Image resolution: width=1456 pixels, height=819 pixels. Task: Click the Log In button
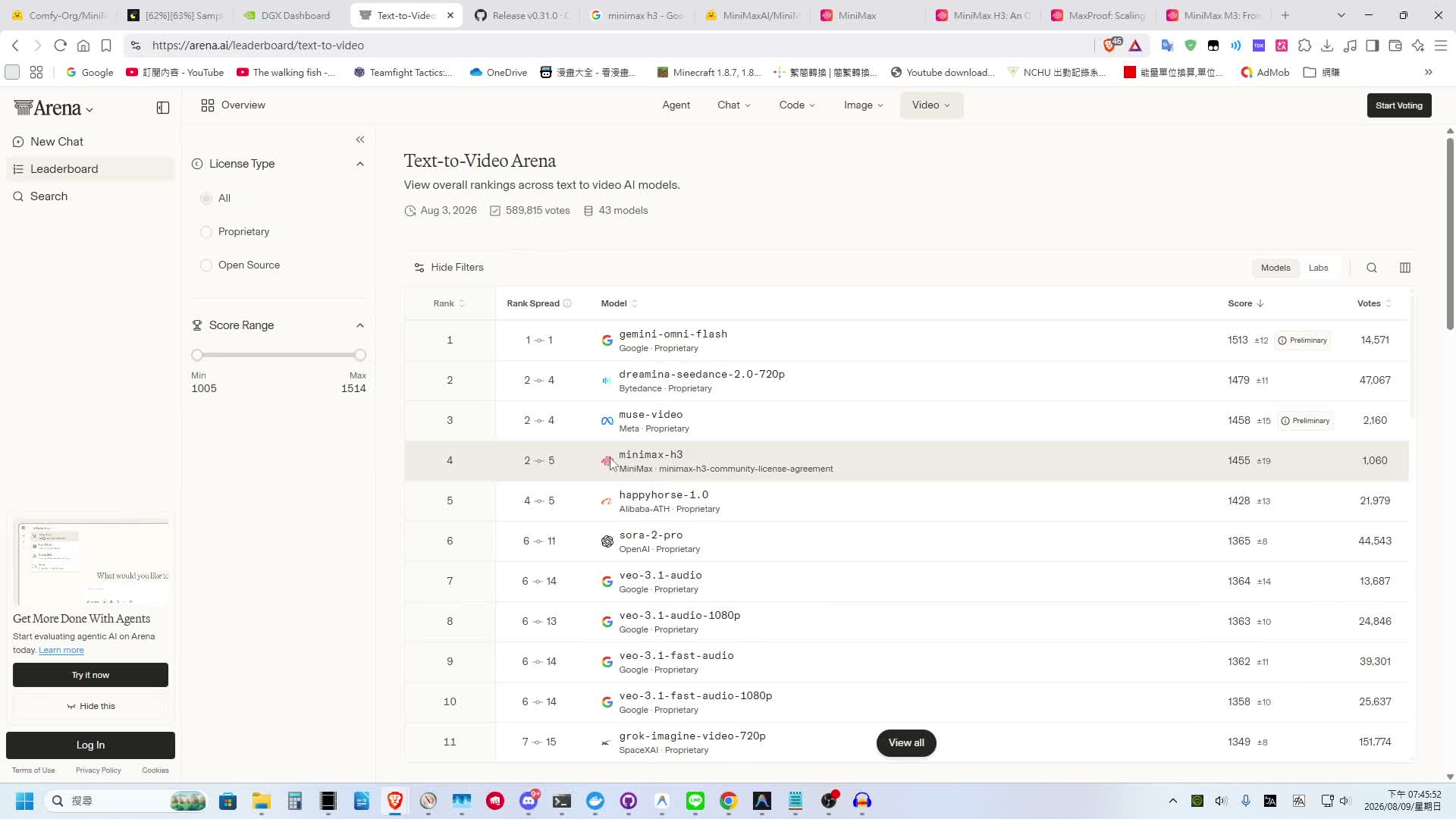click(x=90, y=745)
